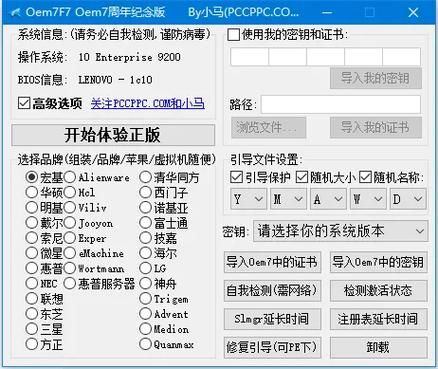The image size is (438, 369).
Task: Close the Oem7F7 window
Action: click(413, 13)
